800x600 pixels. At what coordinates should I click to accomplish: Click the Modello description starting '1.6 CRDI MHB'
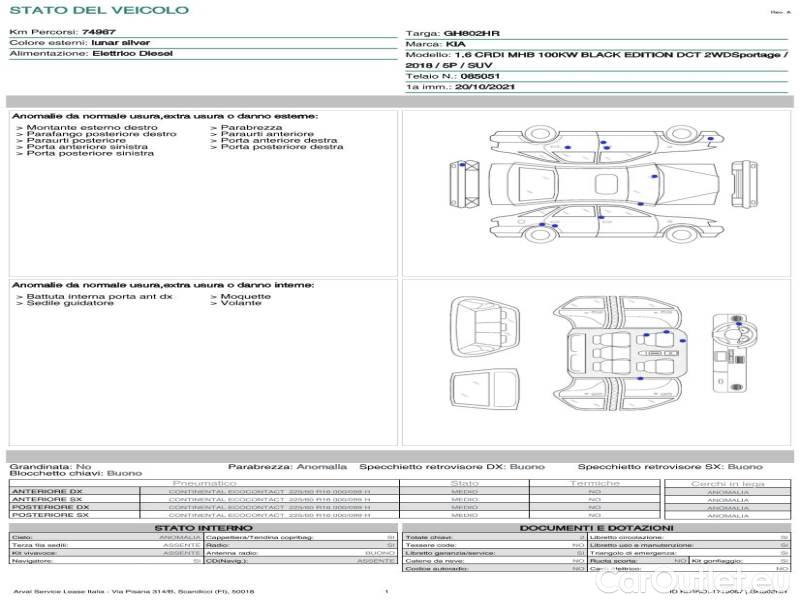click(x=596, y=60)
